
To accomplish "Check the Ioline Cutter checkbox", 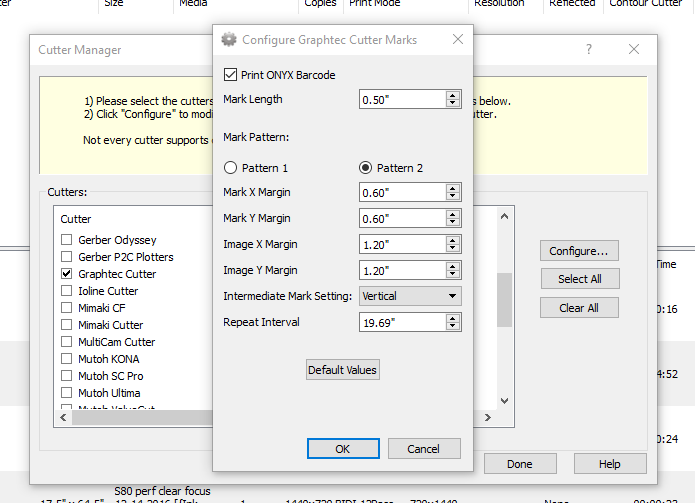I will 66,291.
